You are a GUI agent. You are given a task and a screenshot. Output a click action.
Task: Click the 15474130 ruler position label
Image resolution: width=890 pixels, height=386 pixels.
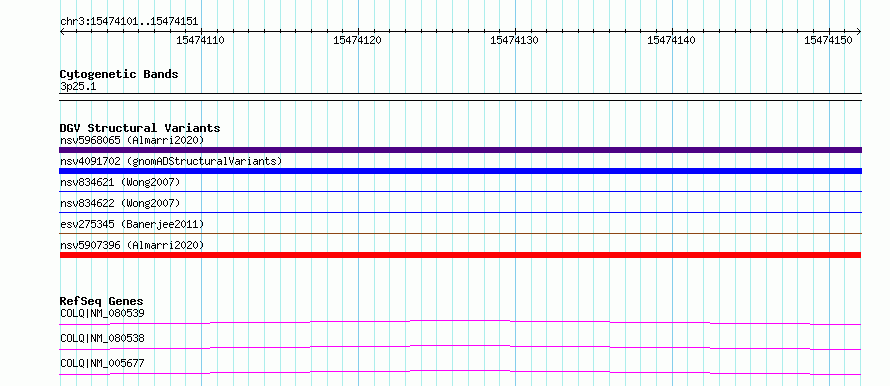tap(514, 40)
